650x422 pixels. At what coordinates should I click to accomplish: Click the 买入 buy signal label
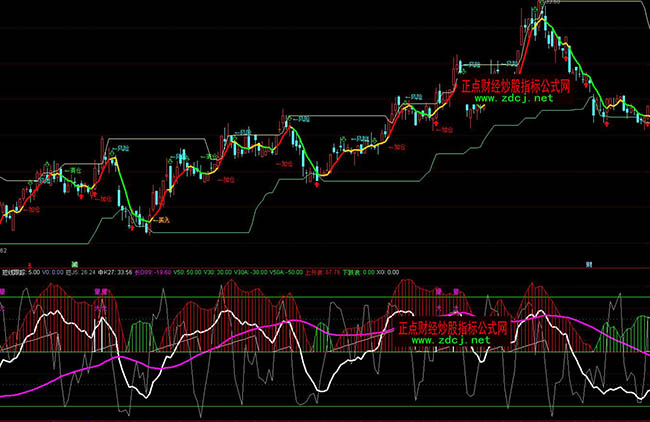pos(161,219)
